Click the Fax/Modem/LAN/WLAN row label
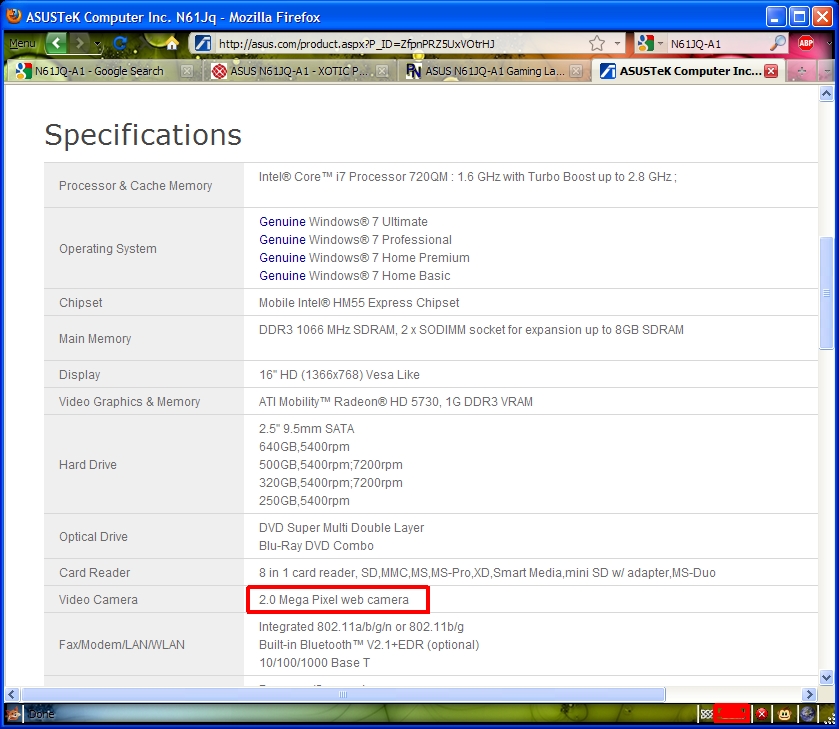Viewport: 839px width, 729px height. click(x=122, y=645)
